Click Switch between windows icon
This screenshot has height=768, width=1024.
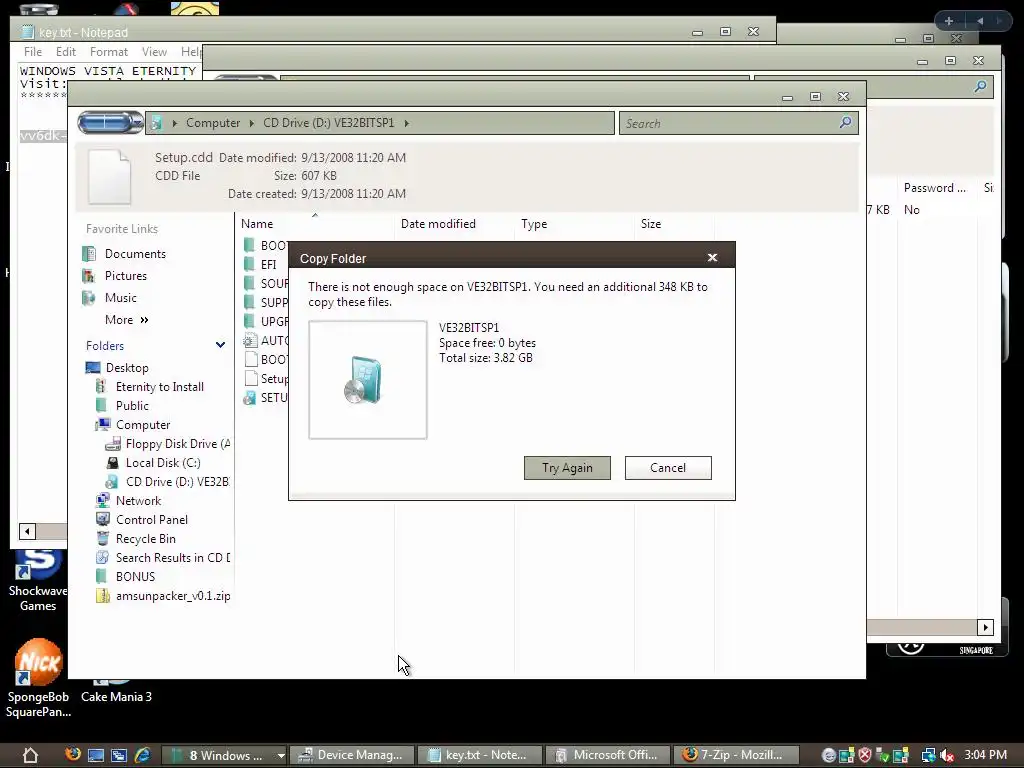[119, 756]
